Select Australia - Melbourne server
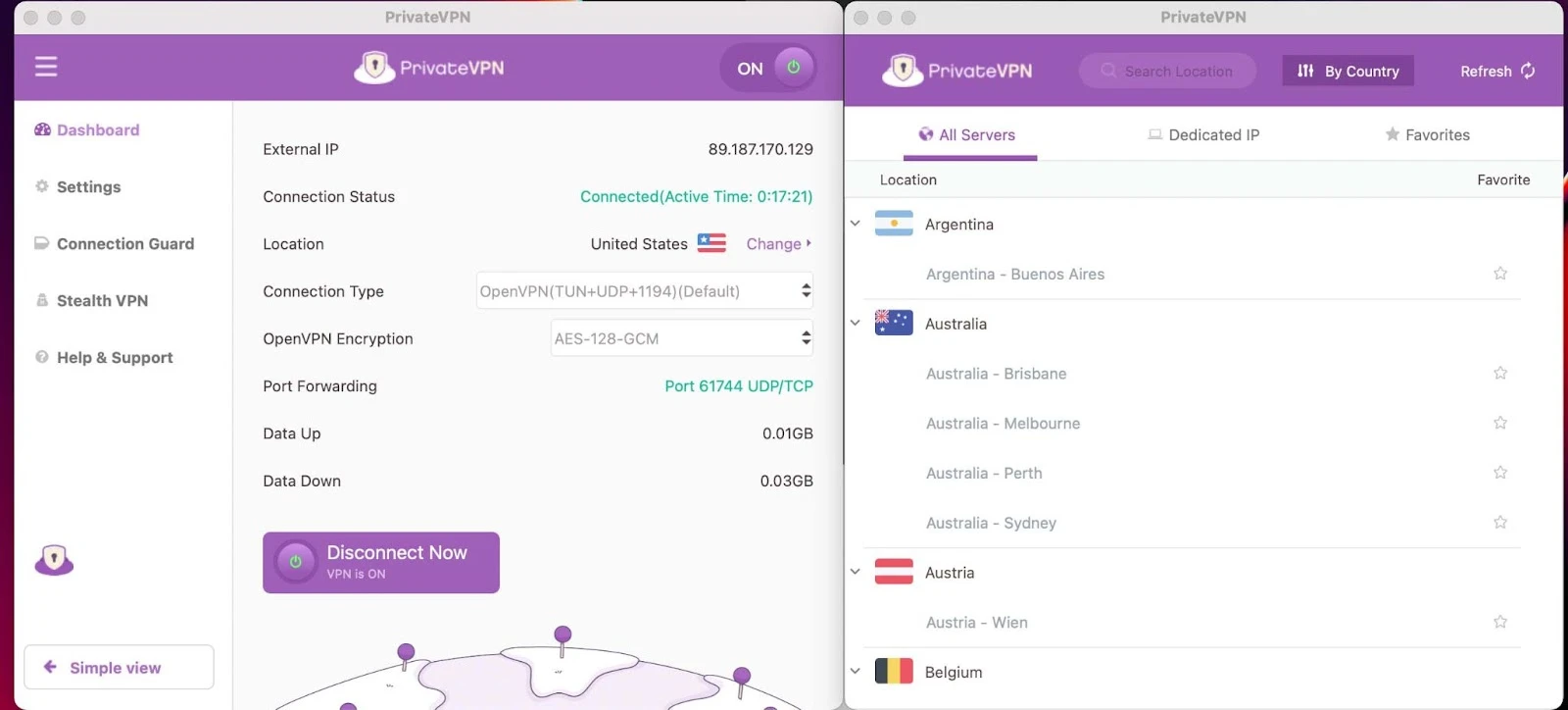Viewport: 1568px width, 710px height. pos(1004,424)
